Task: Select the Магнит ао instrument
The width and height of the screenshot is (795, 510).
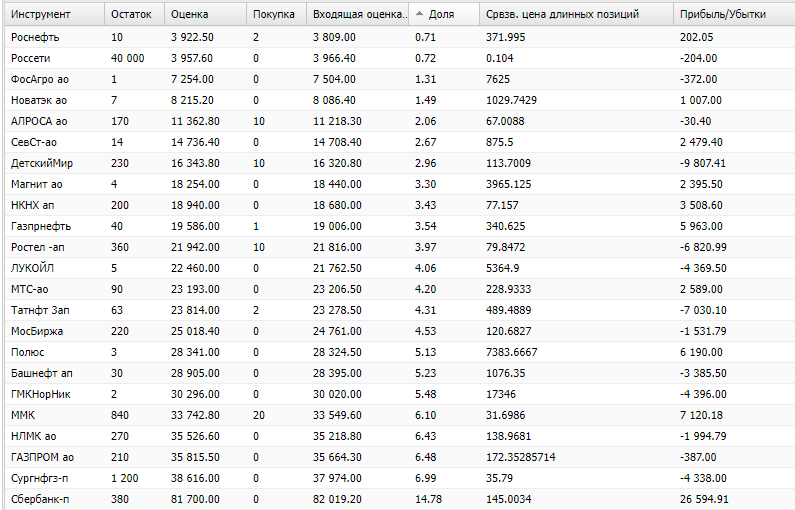Action: (x=37, y=185)
